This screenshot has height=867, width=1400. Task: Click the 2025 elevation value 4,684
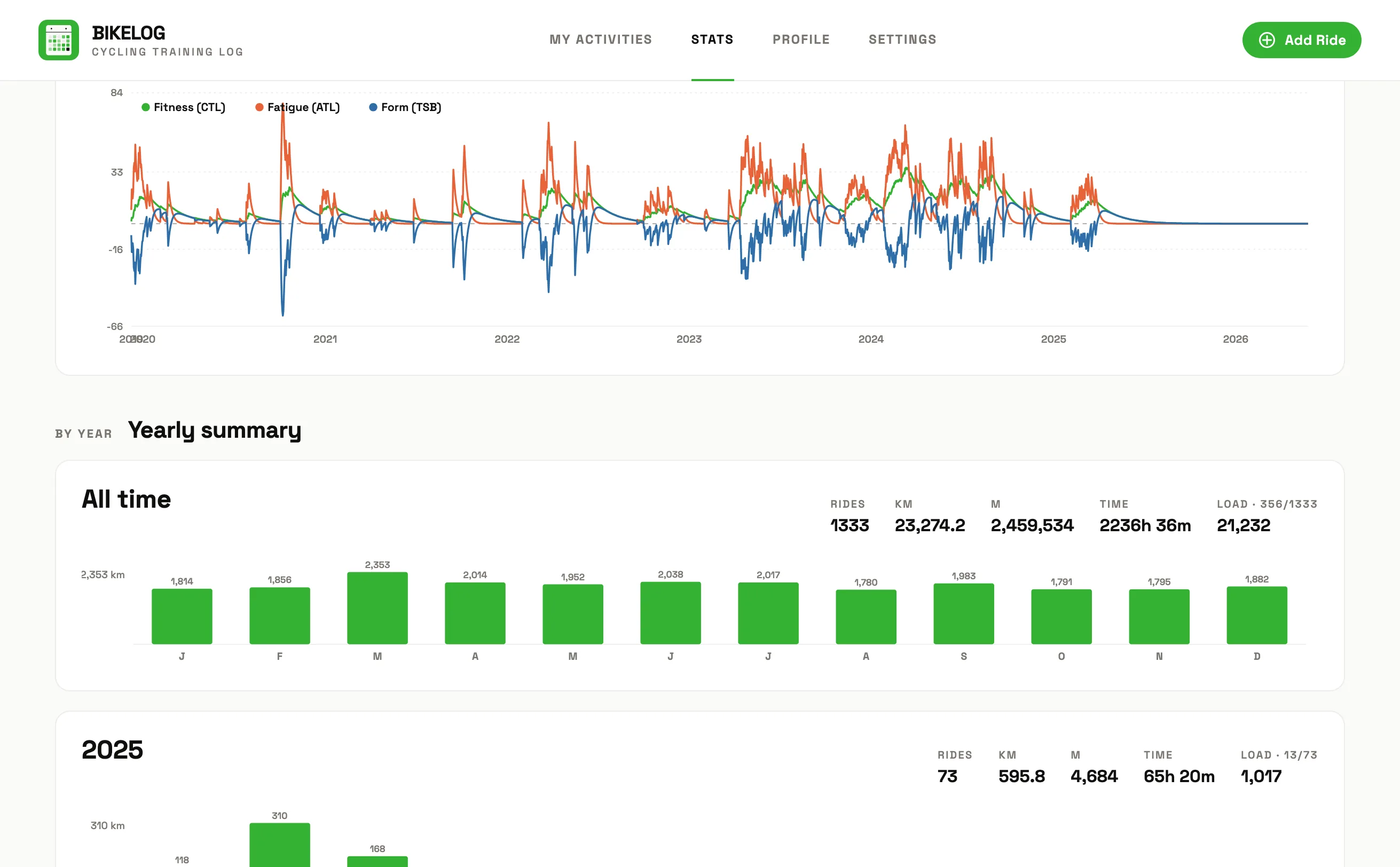point(1094,776)
